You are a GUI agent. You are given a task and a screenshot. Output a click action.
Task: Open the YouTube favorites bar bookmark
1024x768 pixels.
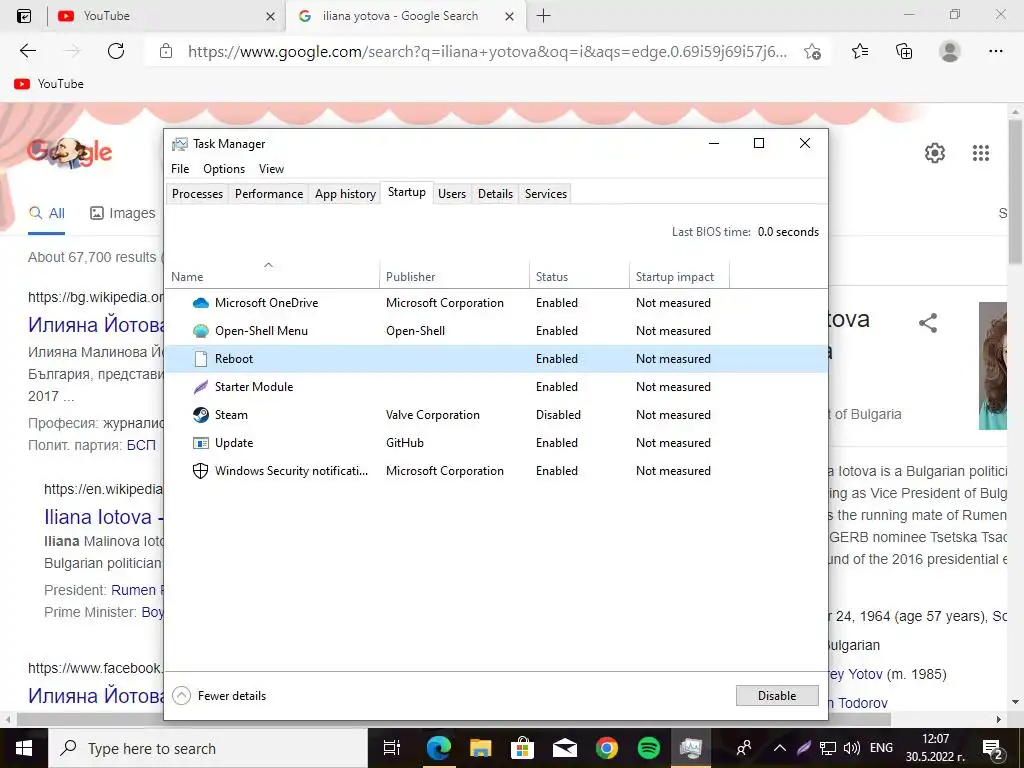pyautogui.click(x=49, y=84)
